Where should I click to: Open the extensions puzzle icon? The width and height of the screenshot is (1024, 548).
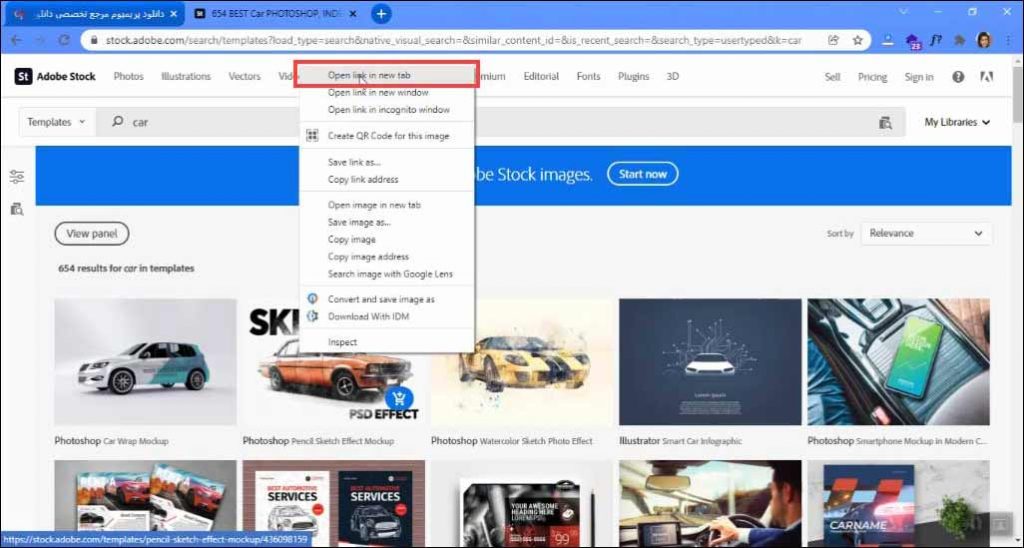tap(959, 40)
